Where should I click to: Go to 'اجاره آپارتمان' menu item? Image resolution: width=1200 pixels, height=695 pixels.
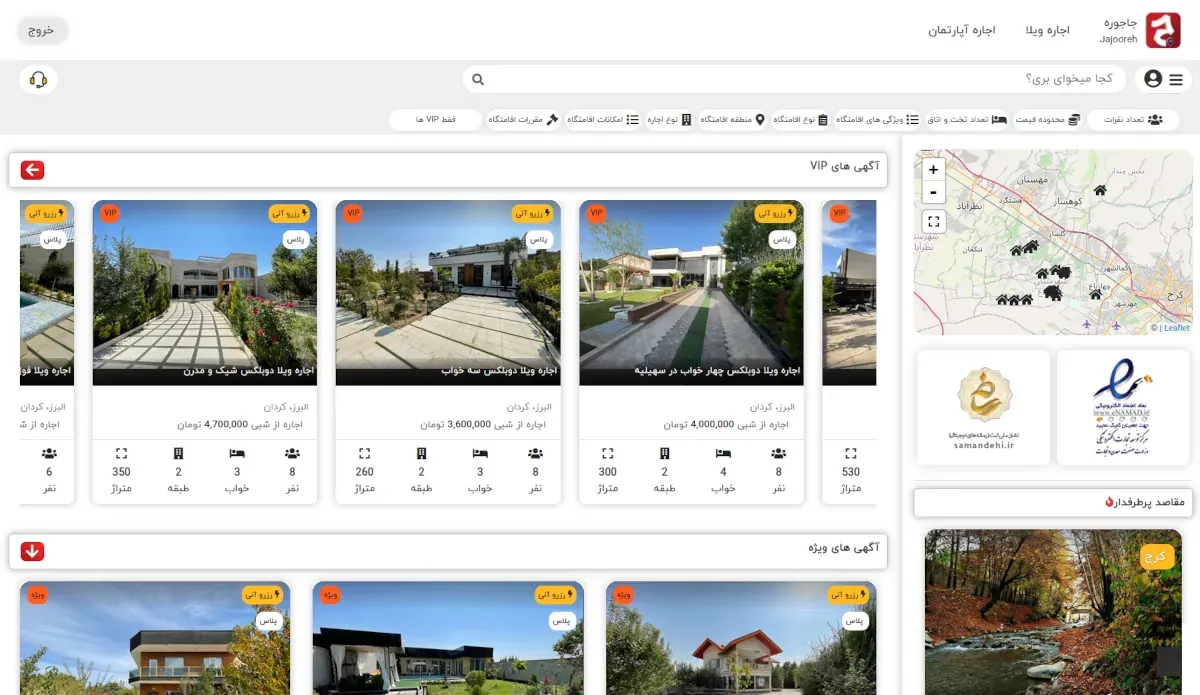coord(961,30)
